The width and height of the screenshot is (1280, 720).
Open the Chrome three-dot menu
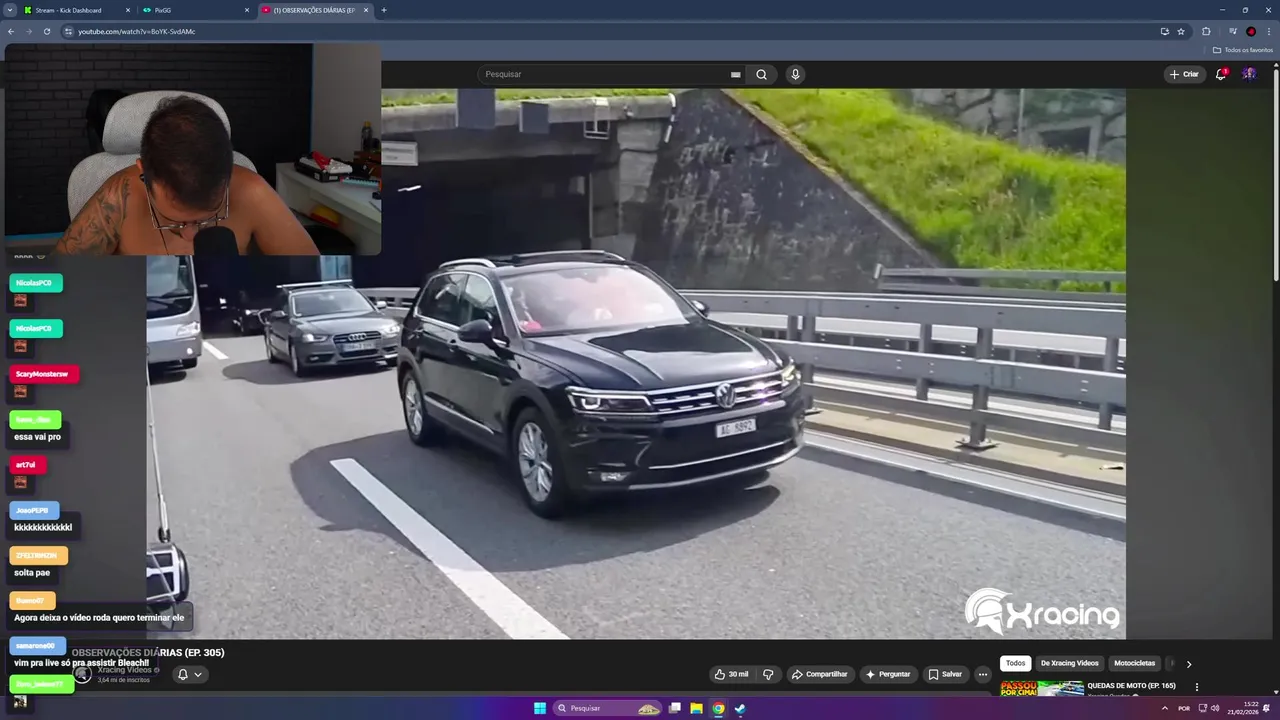point(1269,31)
